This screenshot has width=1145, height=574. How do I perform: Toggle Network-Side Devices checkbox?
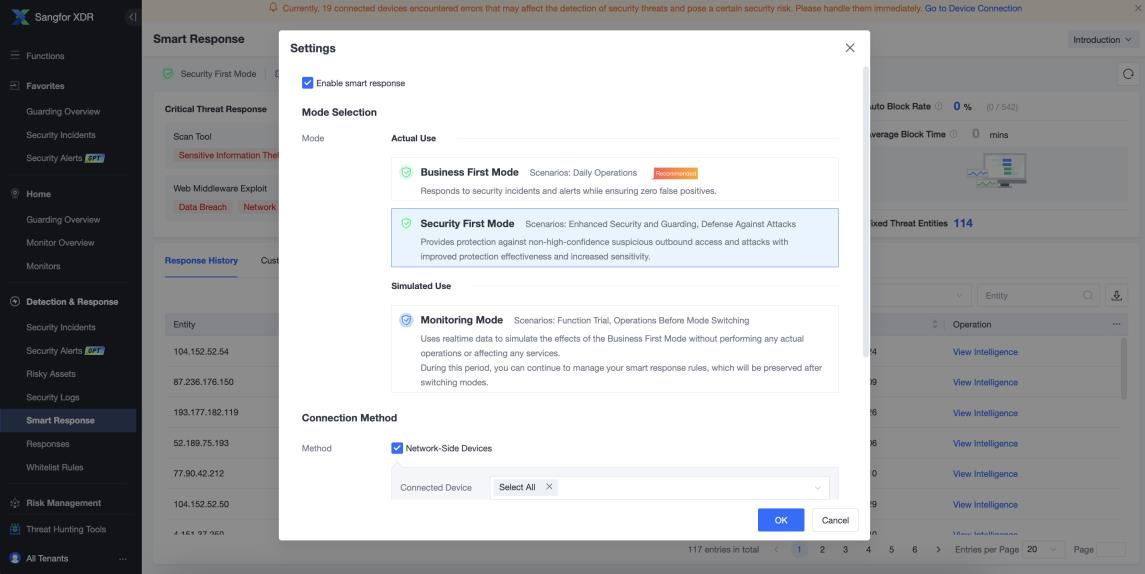397,448
